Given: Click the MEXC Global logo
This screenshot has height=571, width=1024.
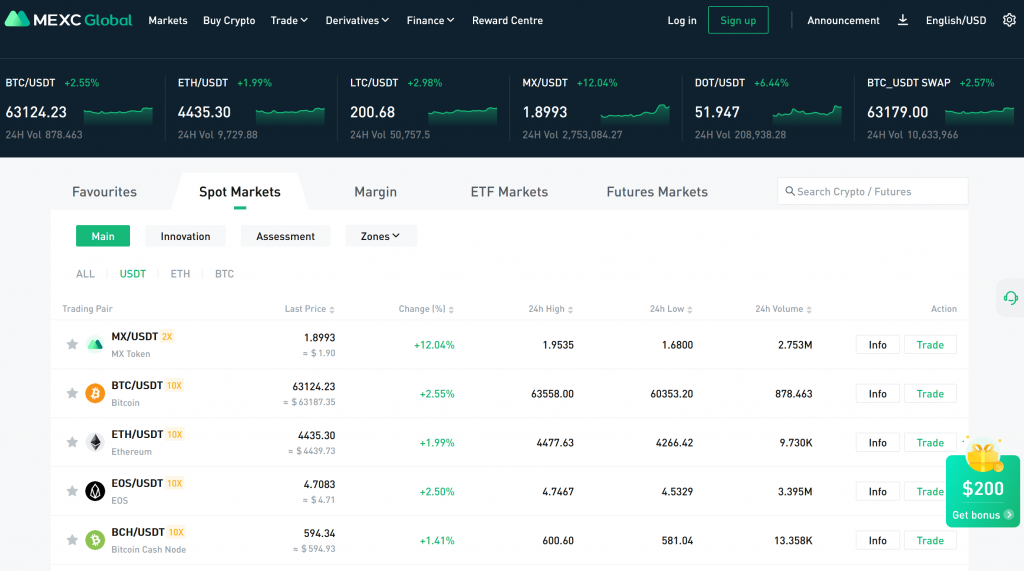Looking at the screenshot, I should point(68,20).
